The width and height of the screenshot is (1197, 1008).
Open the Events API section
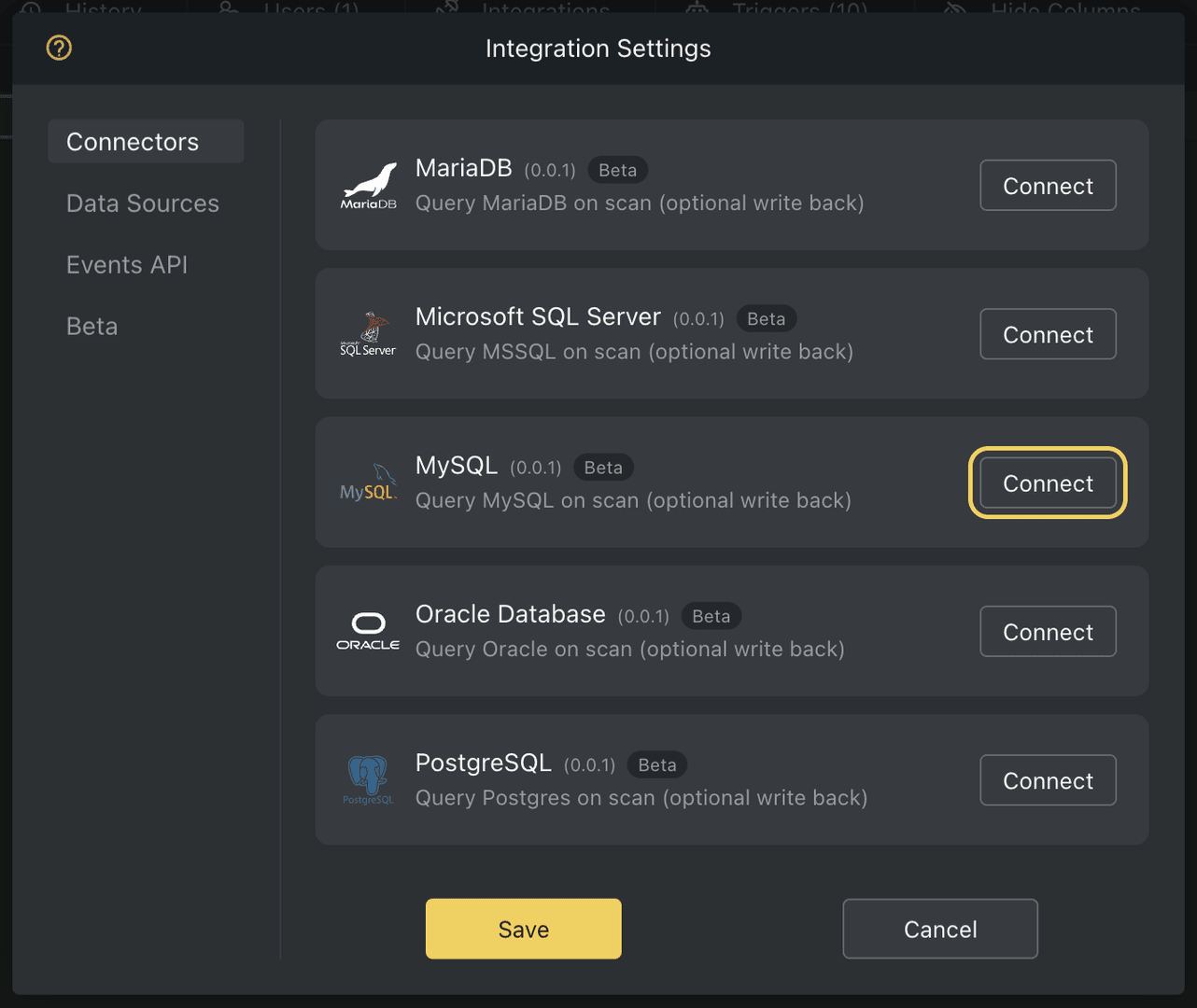pyautogui.click(x=126, y=264)
